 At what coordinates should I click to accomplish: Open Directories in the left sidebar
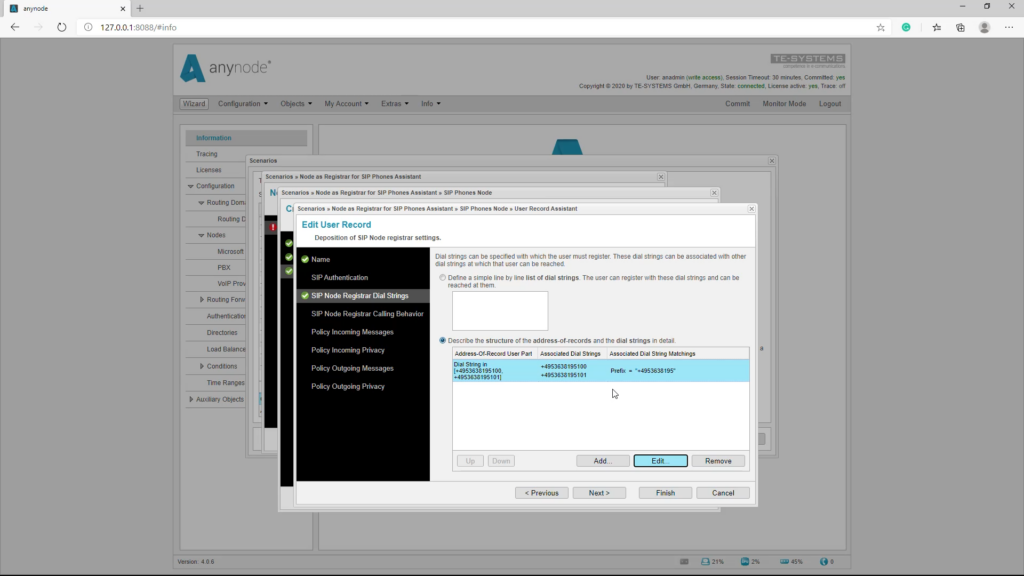(x=222, y=332)
